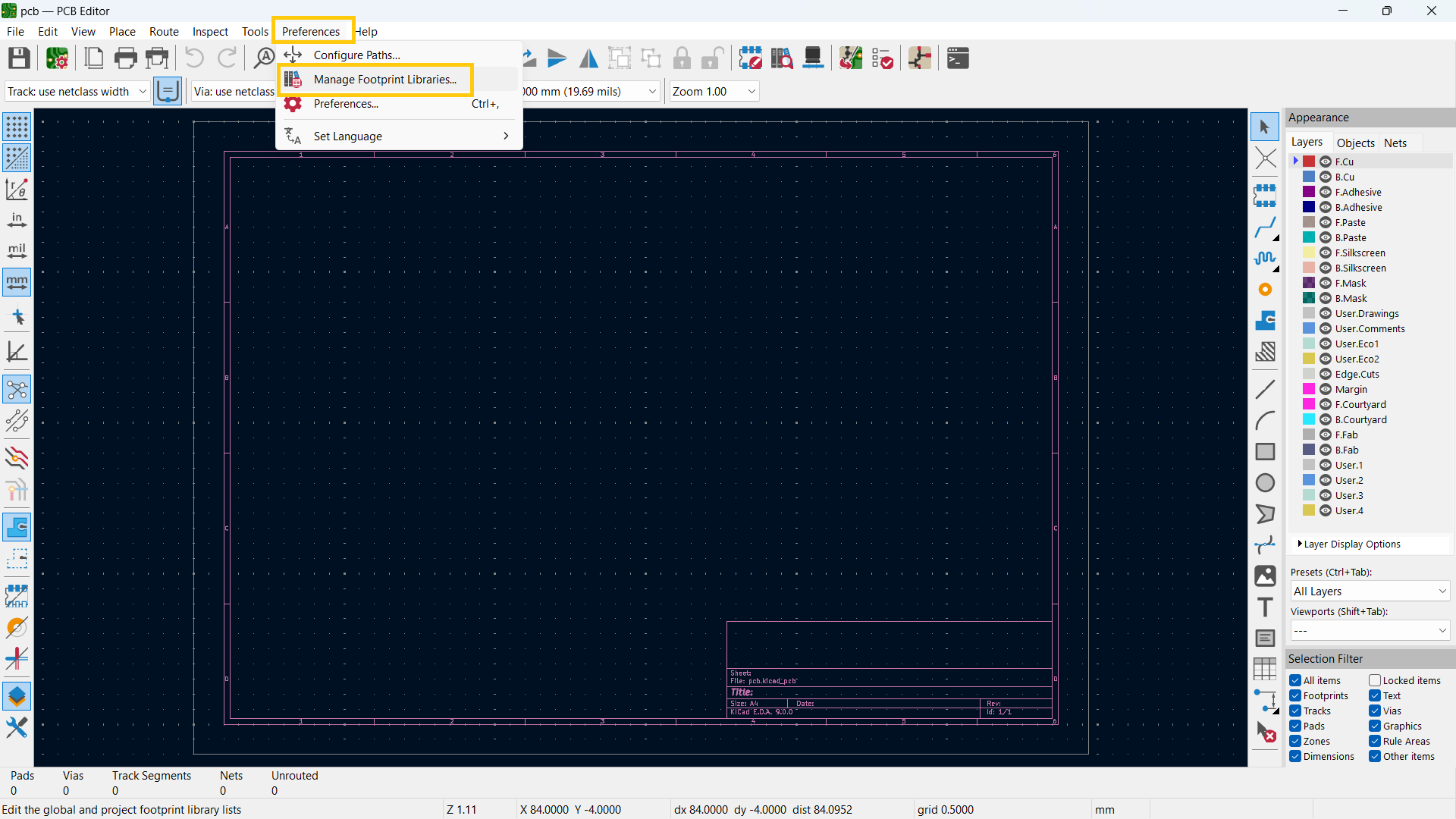
Task: Hide the B.Cu layer eye
Action: point(1326,177)
